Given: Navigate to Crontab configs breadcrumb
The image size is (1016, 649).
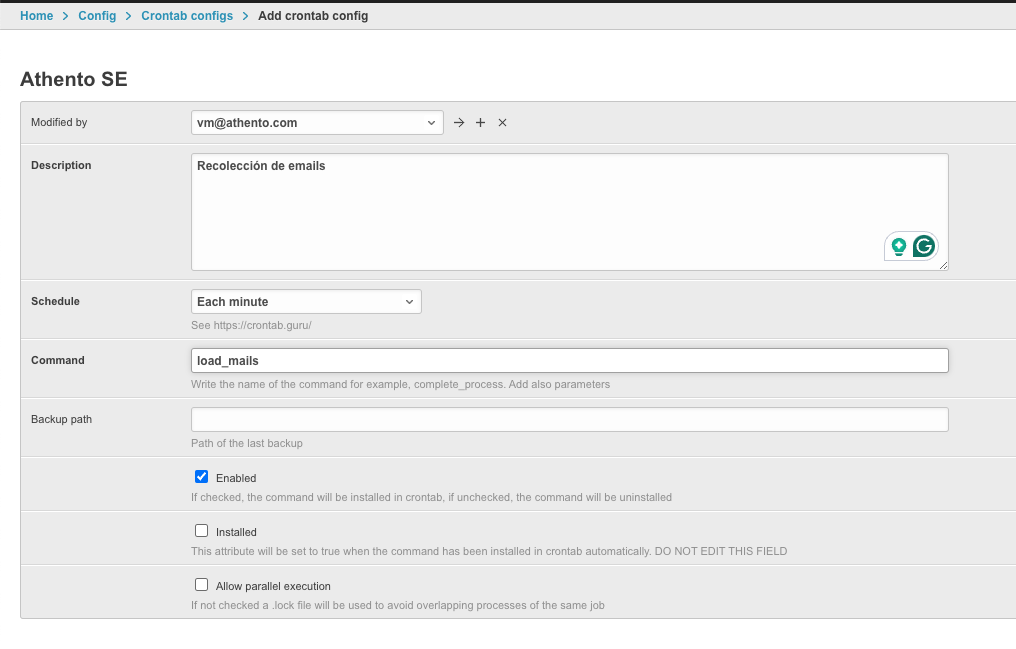Looking at the screenshot, I should pyautogui.click(x=187, y=16).
